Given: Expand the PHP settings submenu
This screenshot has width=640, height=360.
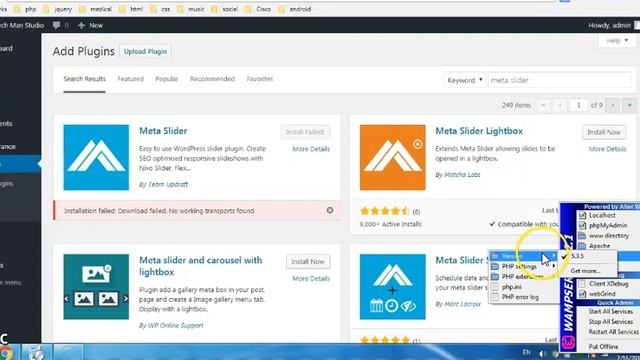Looking at the screenshot, I should point(524,266).
